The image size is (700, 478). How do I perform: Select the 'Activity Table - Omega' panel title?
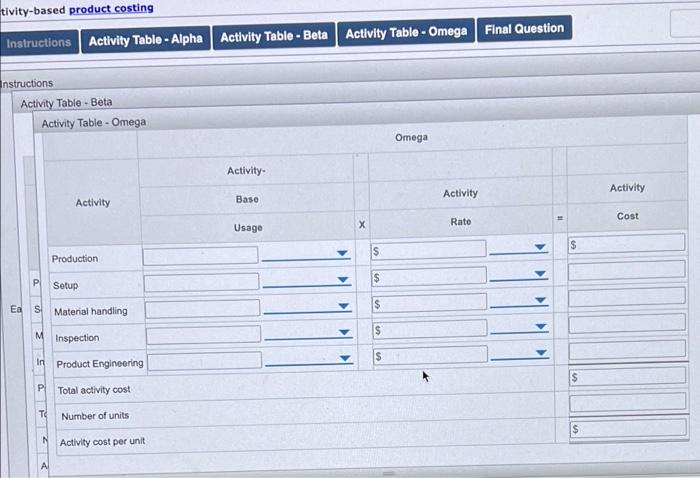(94, 123)
